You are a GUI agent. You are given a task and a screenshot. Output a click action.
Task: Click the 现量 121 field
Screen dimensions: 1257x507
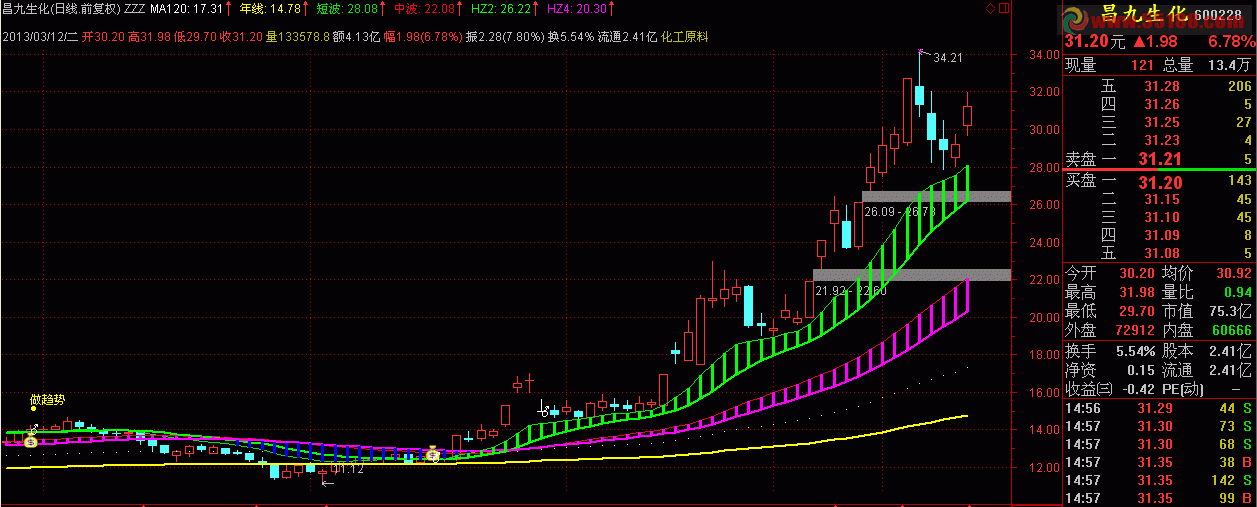1108,65
